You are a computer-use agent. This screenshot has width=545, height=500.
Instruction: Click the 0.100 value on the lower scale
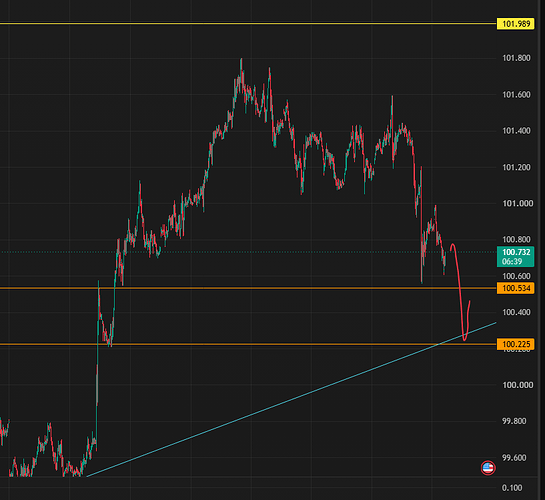(512, 488)
